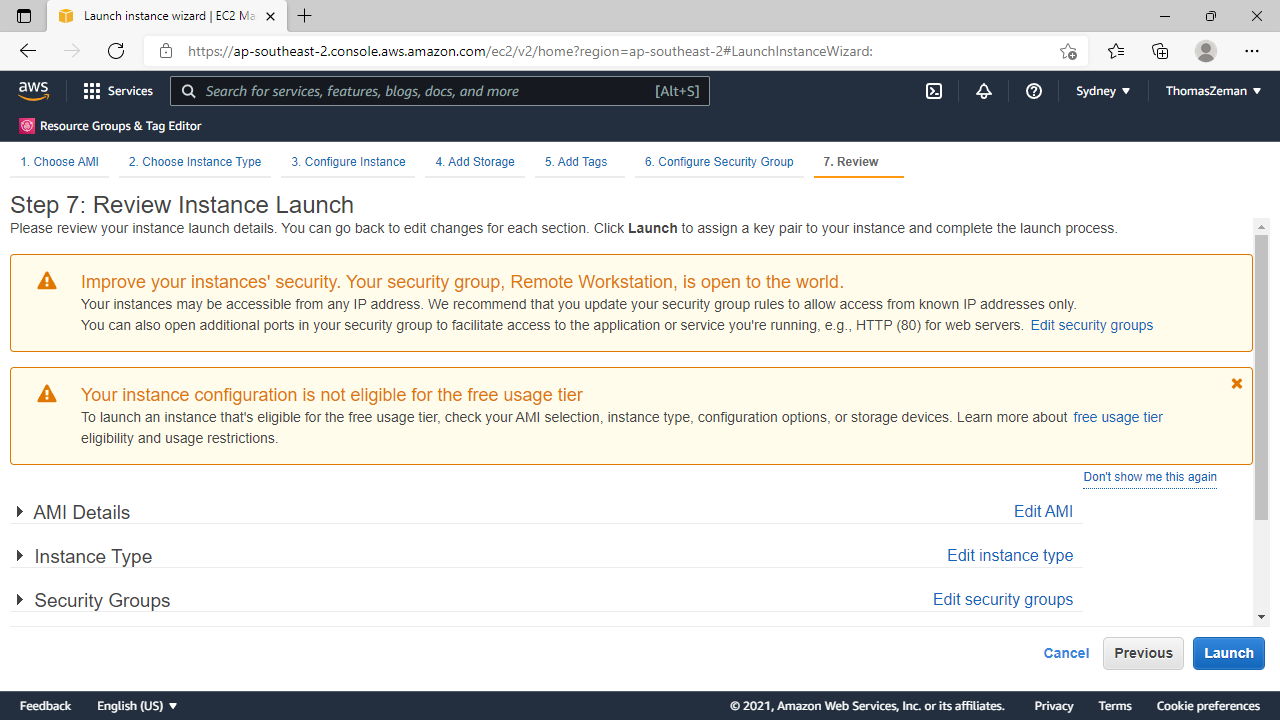Open the help question mark icon
Viewport: 1280px width, 720px height.
(1034, 91)
